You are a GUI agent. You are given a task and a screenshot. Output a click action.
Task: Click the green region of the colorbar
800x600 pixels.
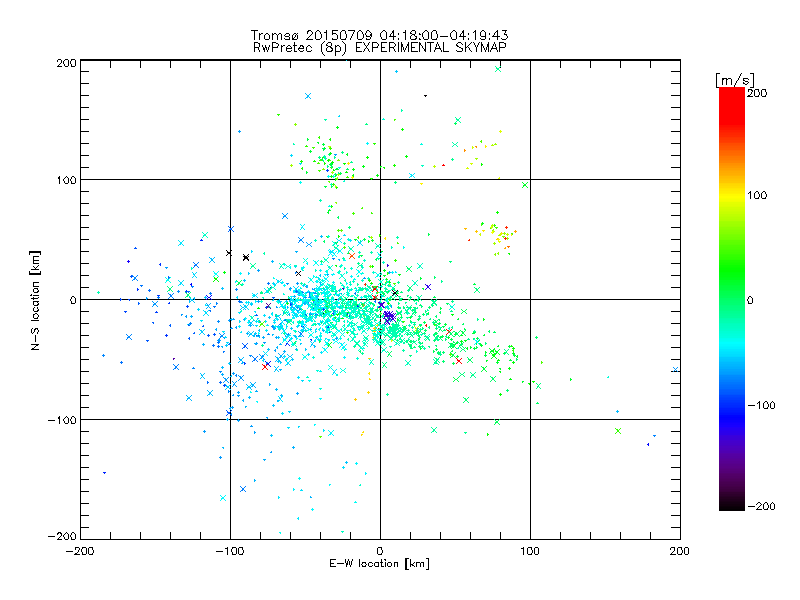click(x=732, y=270)
